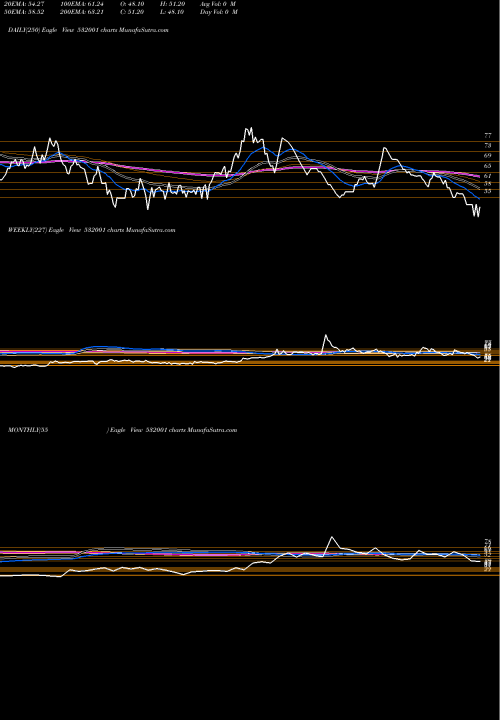Click the 61 price axis label
This screenshot has height=720, width=500.
[488, 176]
